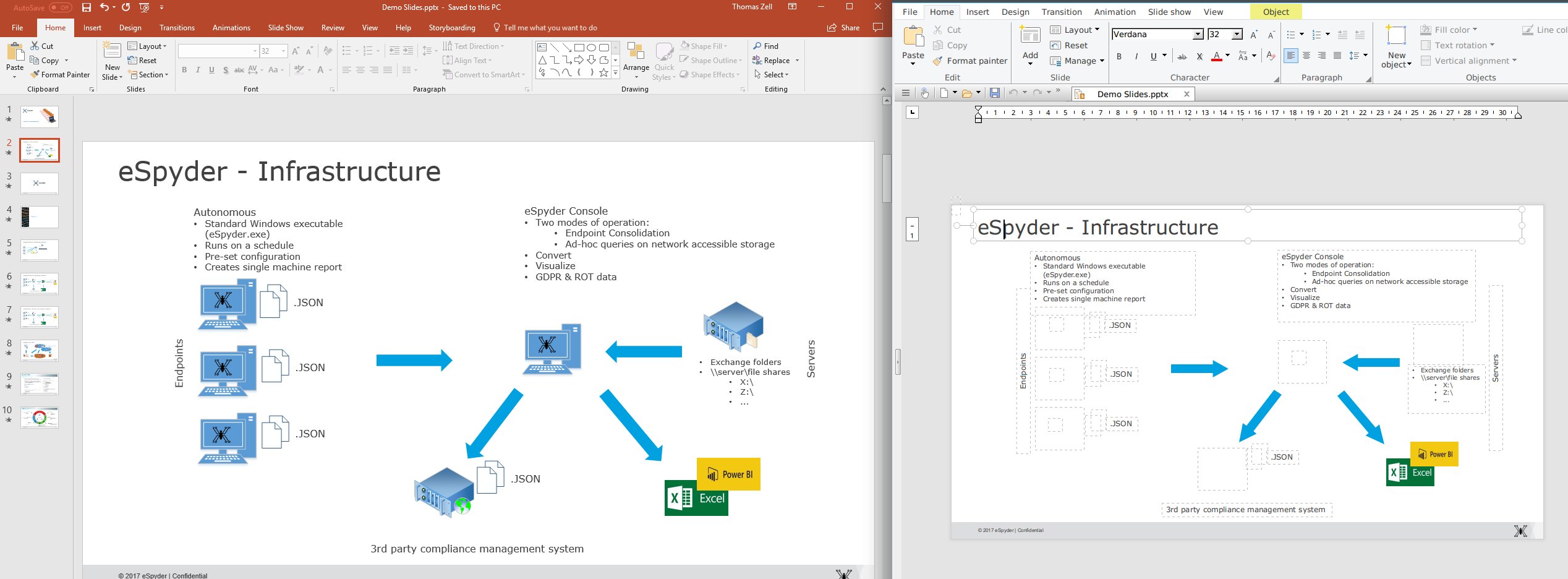Click the New object icon in Presentations

1396,36
